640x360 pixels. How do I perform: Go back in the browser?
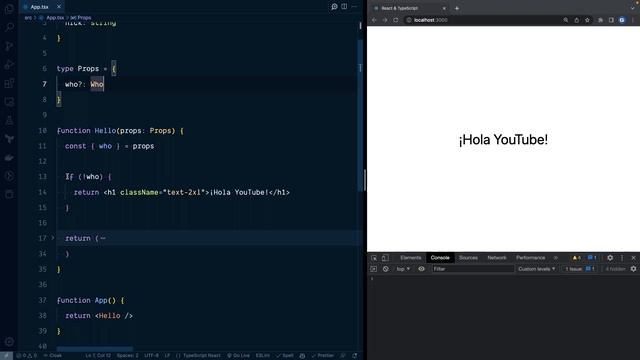tap(374, 20)
